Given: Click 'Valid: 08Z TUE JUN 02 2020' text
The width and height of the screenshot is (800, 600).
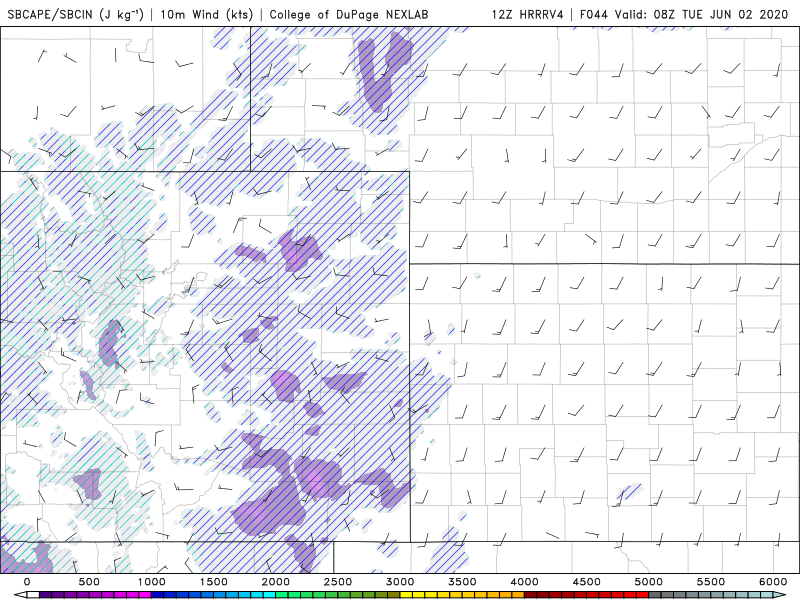Looking at the screenshot, I should pyautogui.click(x=701, y=14).
